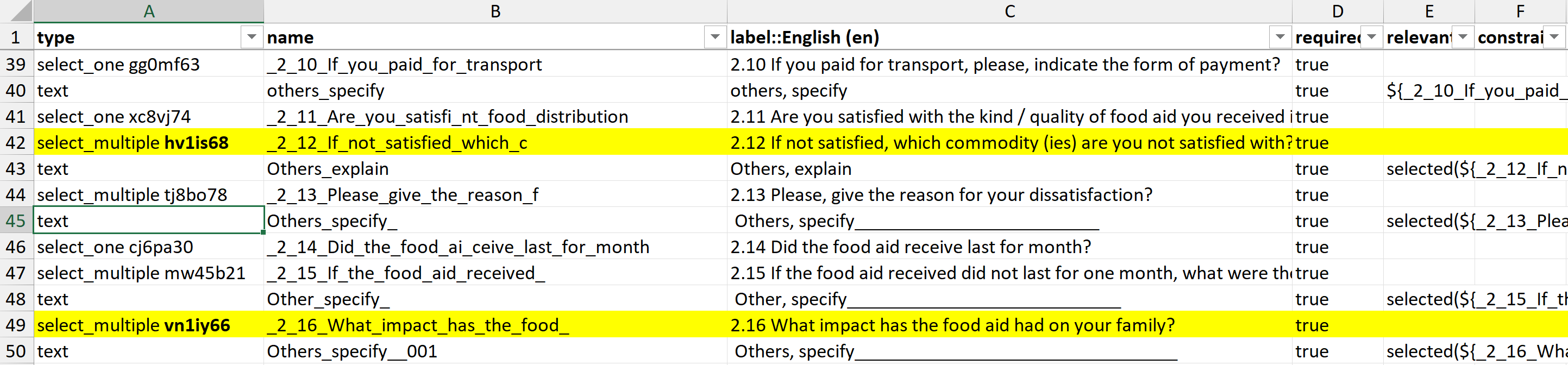Screen dimensions: 1568x365
Task: Open the filter dropdown for name column
Action: click(714, 37)
